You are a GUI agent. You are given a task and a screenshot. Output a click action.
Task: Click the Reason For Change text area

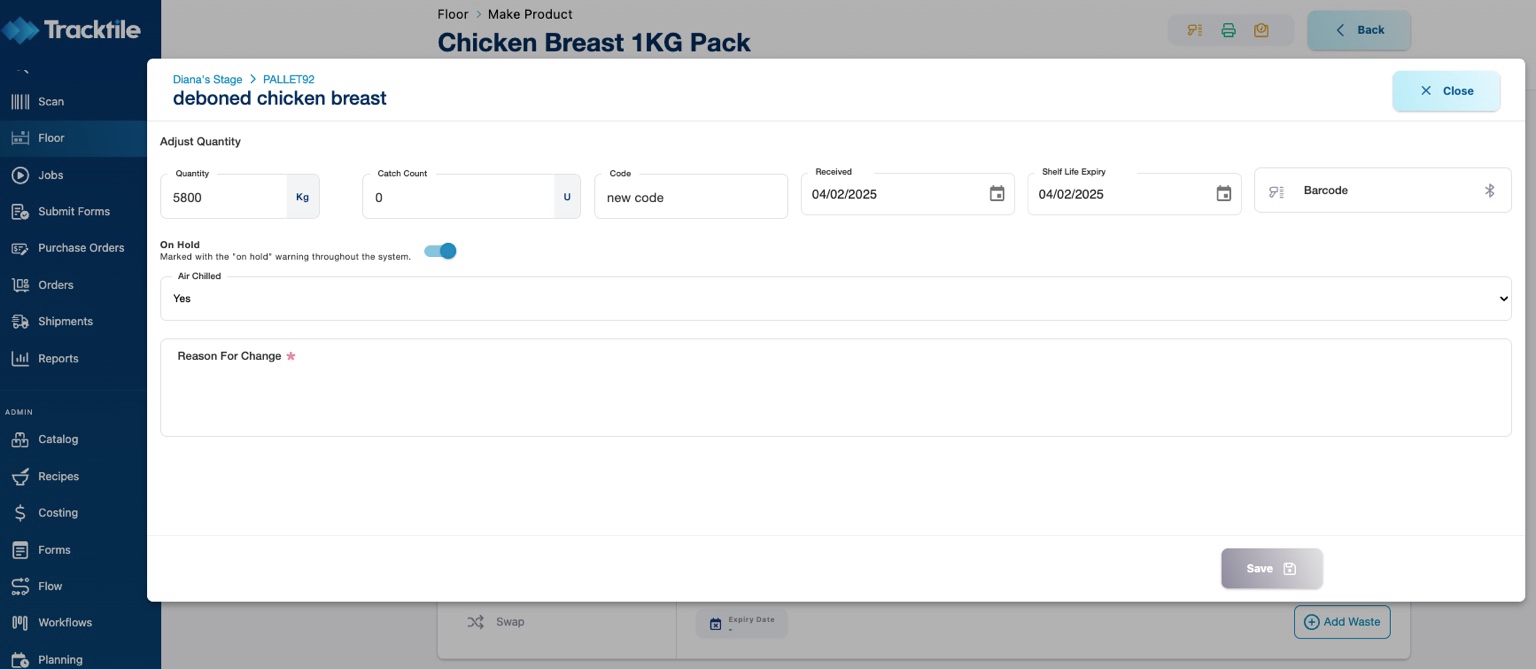(835, 395)
